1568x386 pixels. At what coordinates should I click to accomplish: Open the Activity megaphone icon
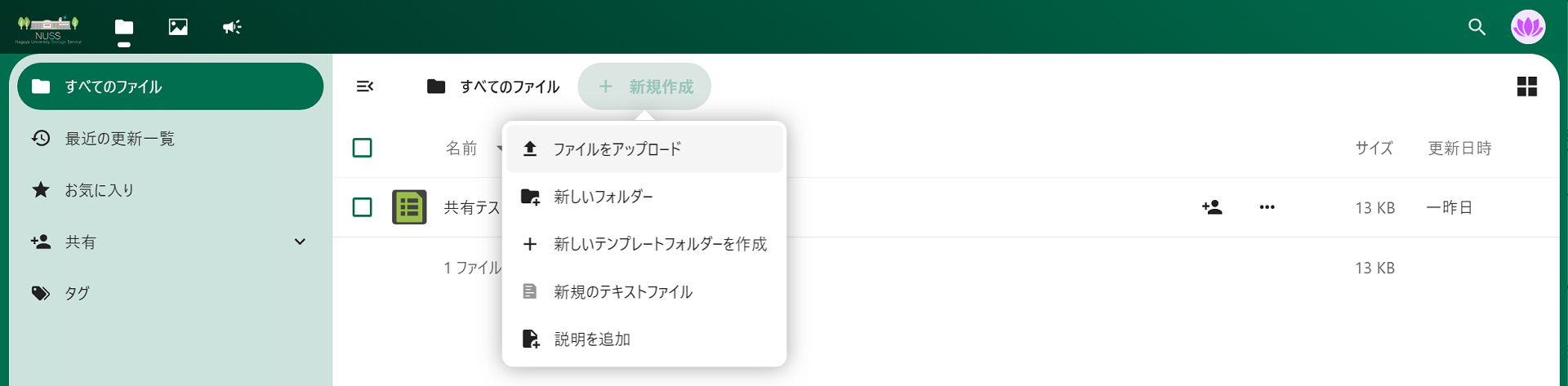pyautogui.click(x=232, y=27)
